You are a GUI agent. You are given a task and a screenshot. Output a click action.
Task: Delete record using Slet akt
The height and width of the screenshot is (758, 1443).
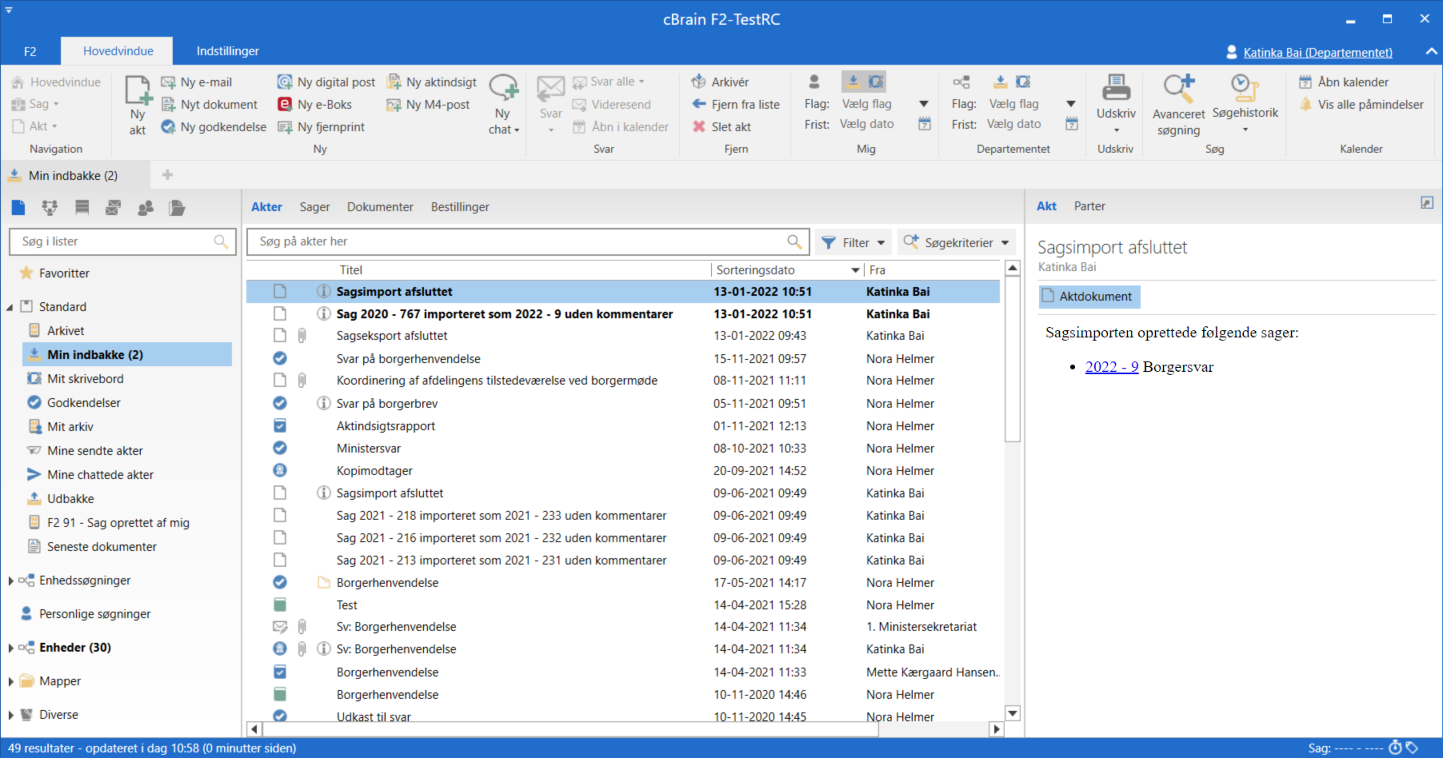click(721, 127)
